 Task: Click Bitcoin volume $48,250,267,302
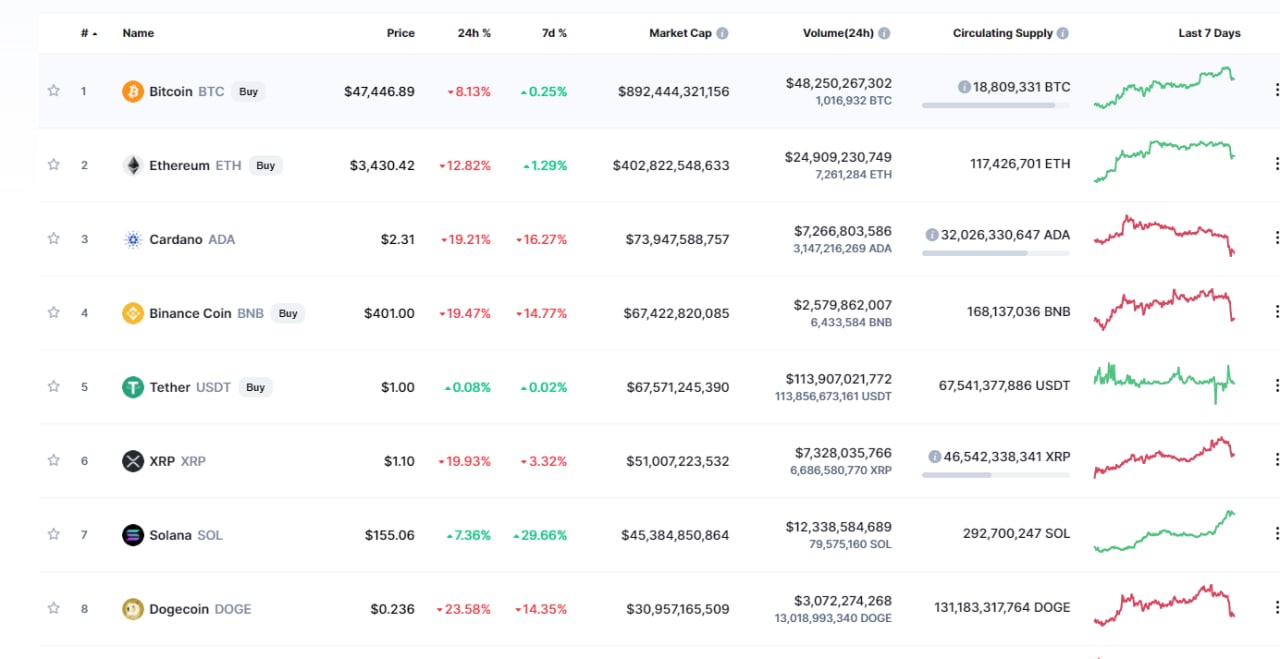click(x=839, y=83)
